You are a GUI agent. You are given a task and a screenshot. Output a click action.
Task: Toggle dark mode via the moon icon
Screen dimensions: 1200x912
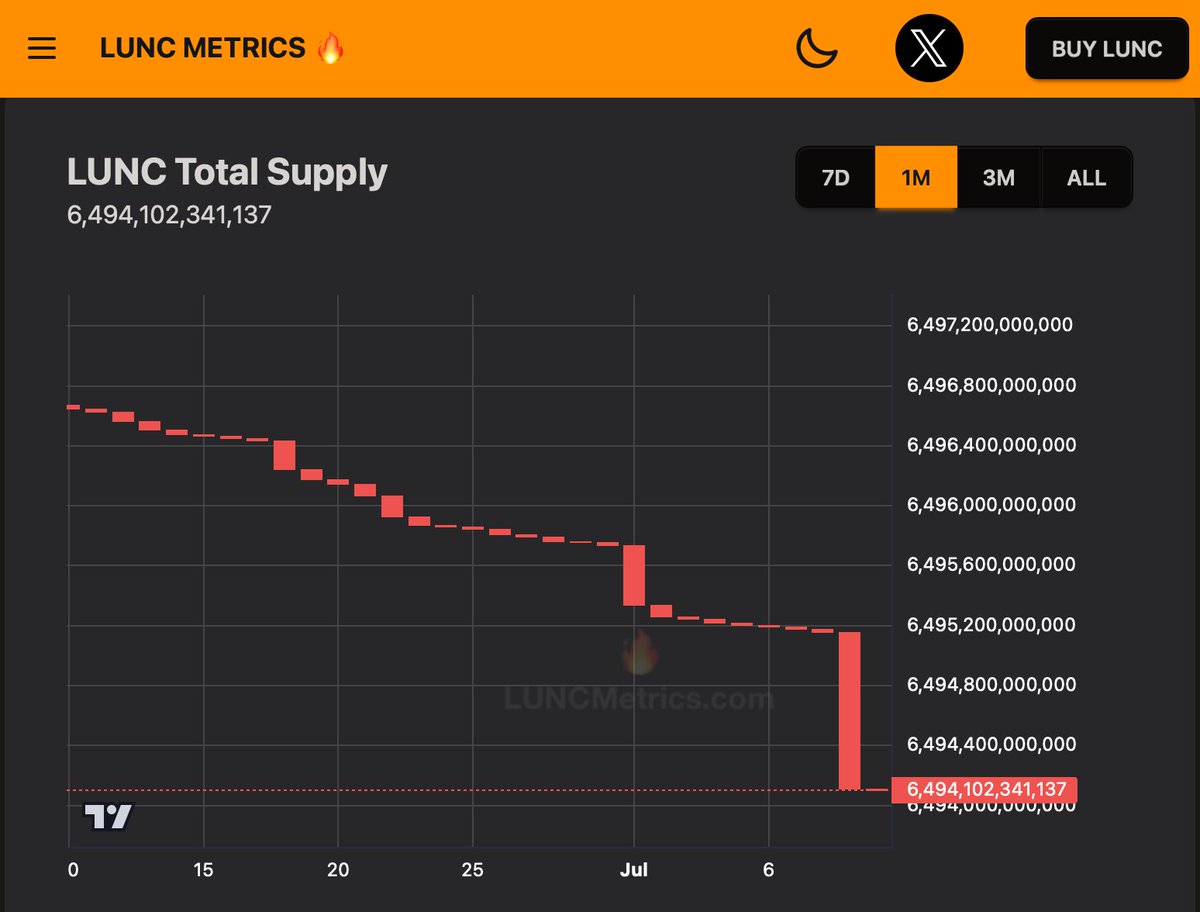tap(817, 47)
